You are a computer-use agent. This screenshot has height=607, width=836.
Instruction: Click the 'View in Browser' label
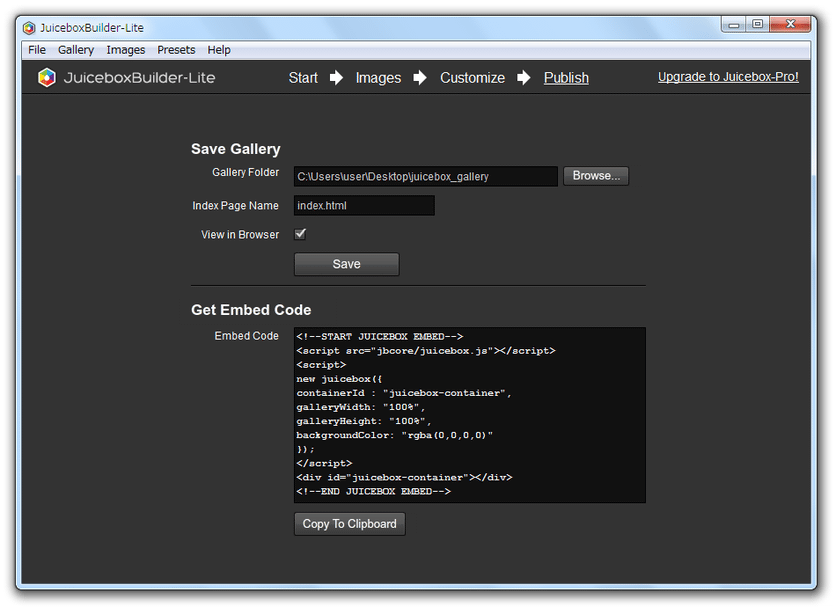[240, 235]
